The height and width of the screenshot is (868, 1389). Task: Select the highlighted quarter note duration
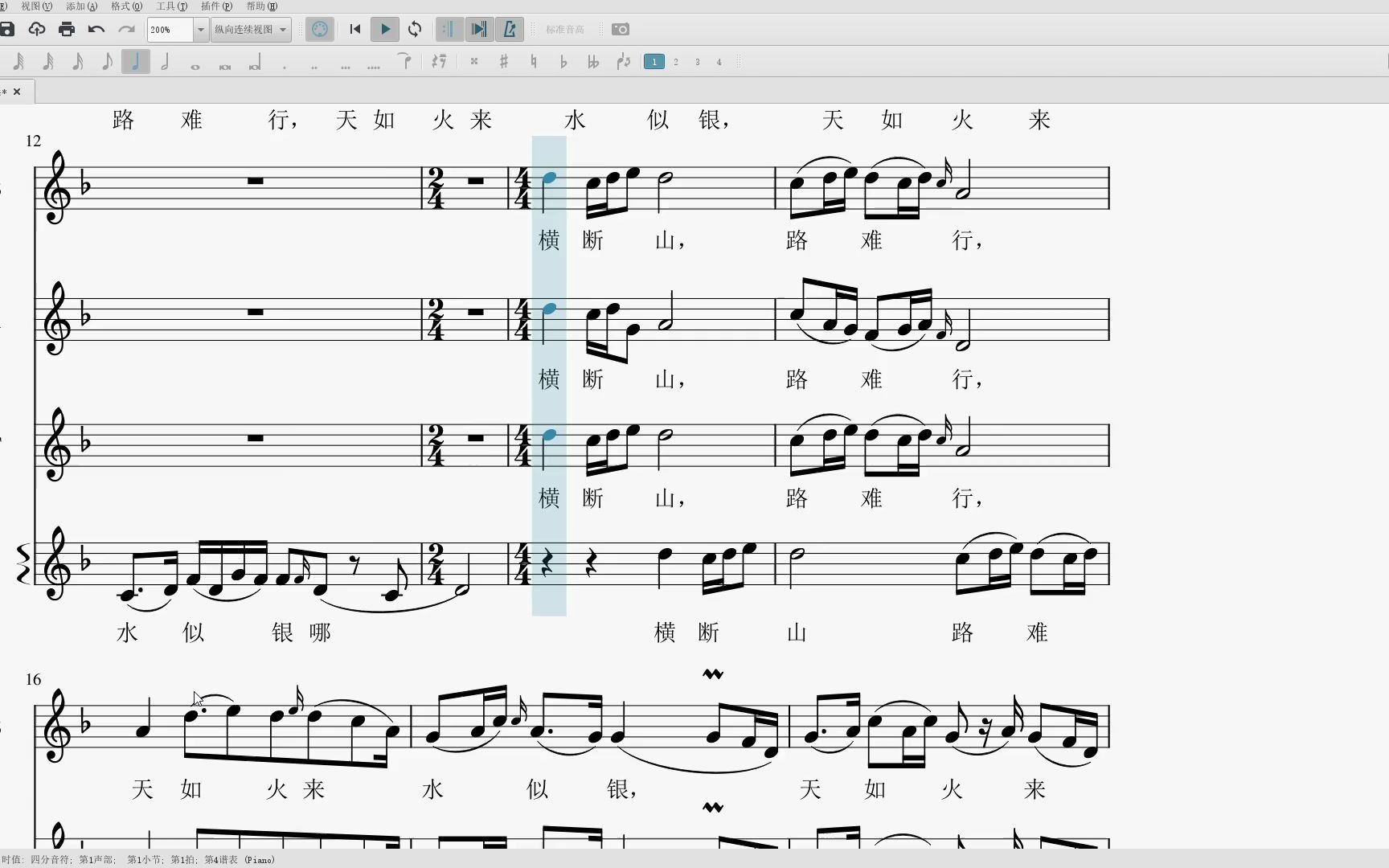(x=136, y=62)
